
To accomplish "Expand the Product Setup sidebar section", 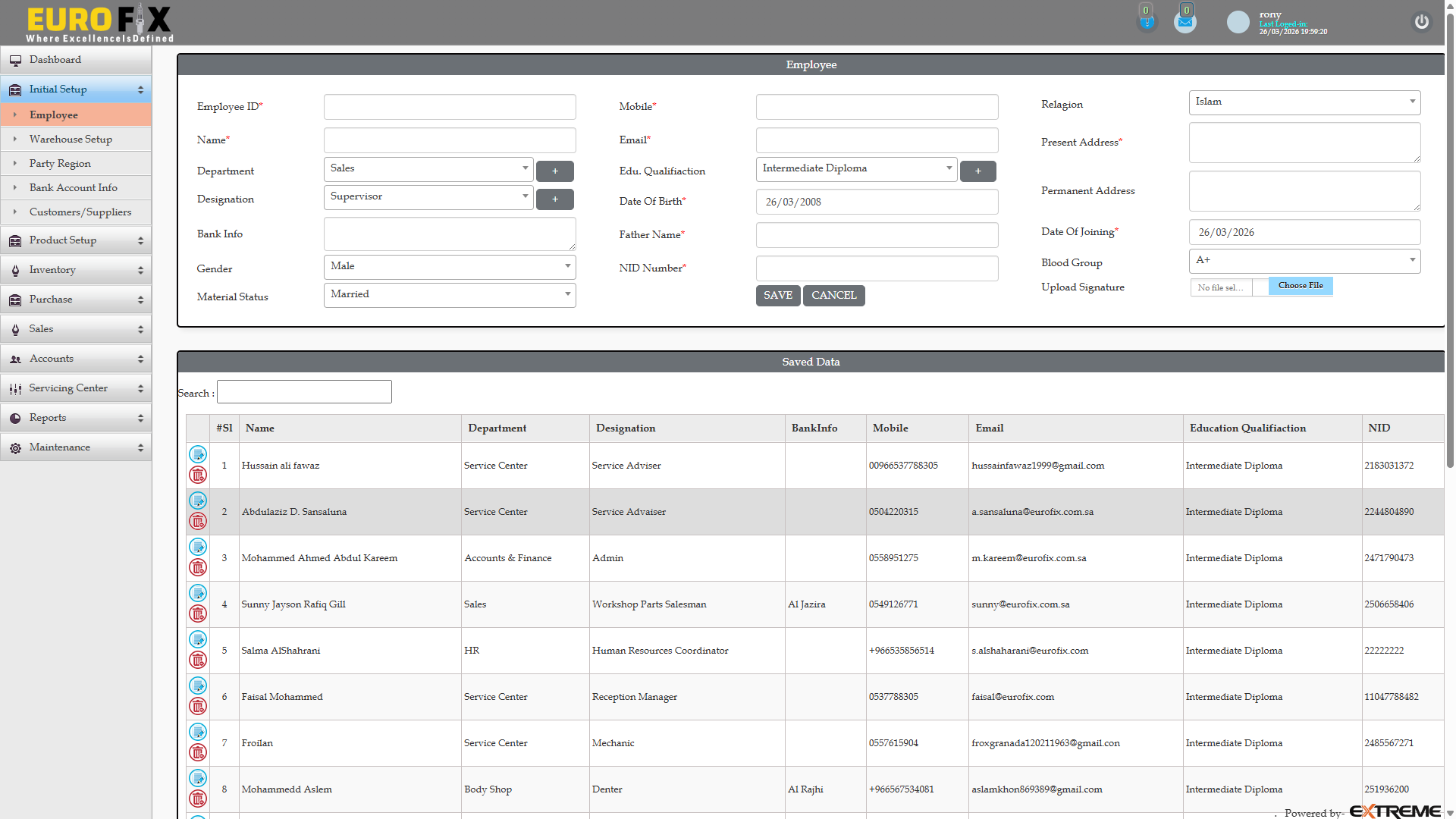I will coord(63,240).
